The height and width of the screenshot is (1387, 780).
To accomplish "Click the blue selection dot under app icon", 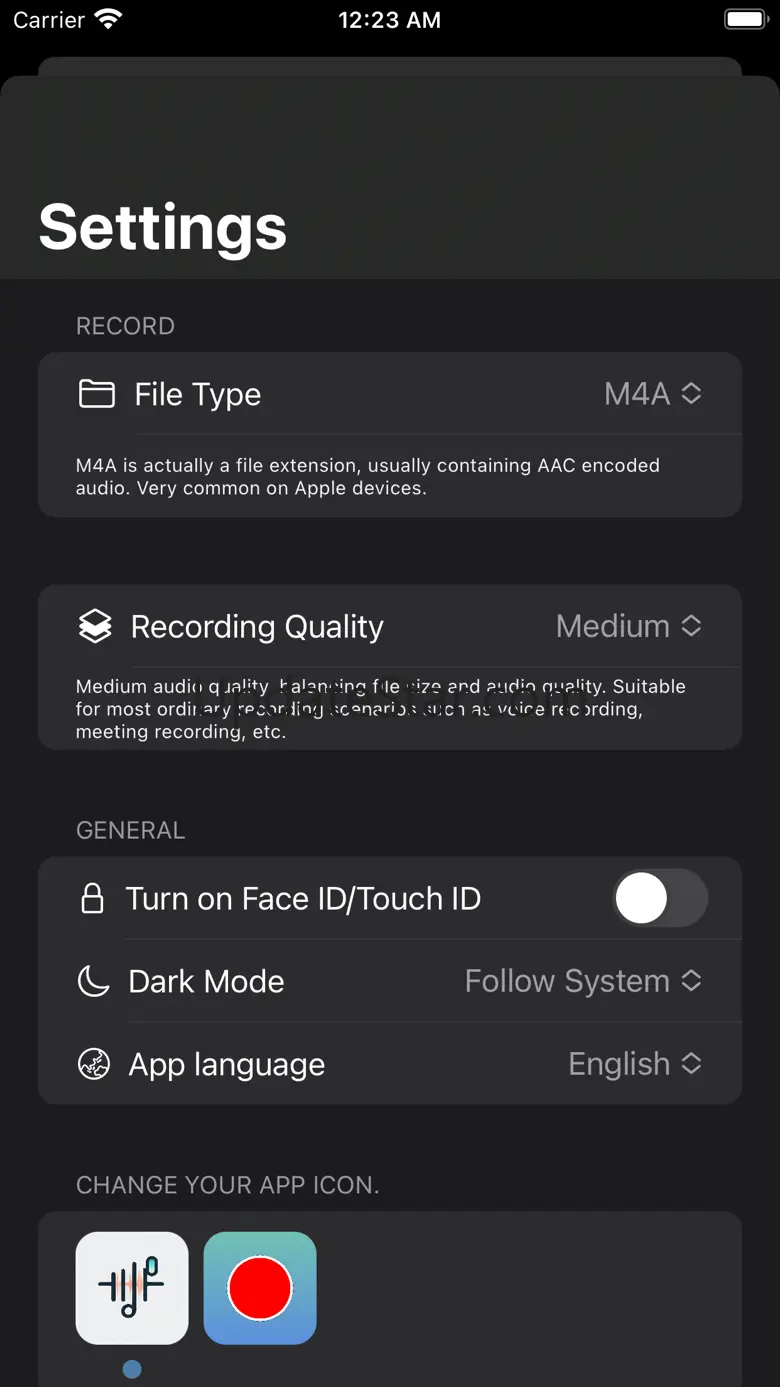I will pyautogui.click(x=132, y=1370).
